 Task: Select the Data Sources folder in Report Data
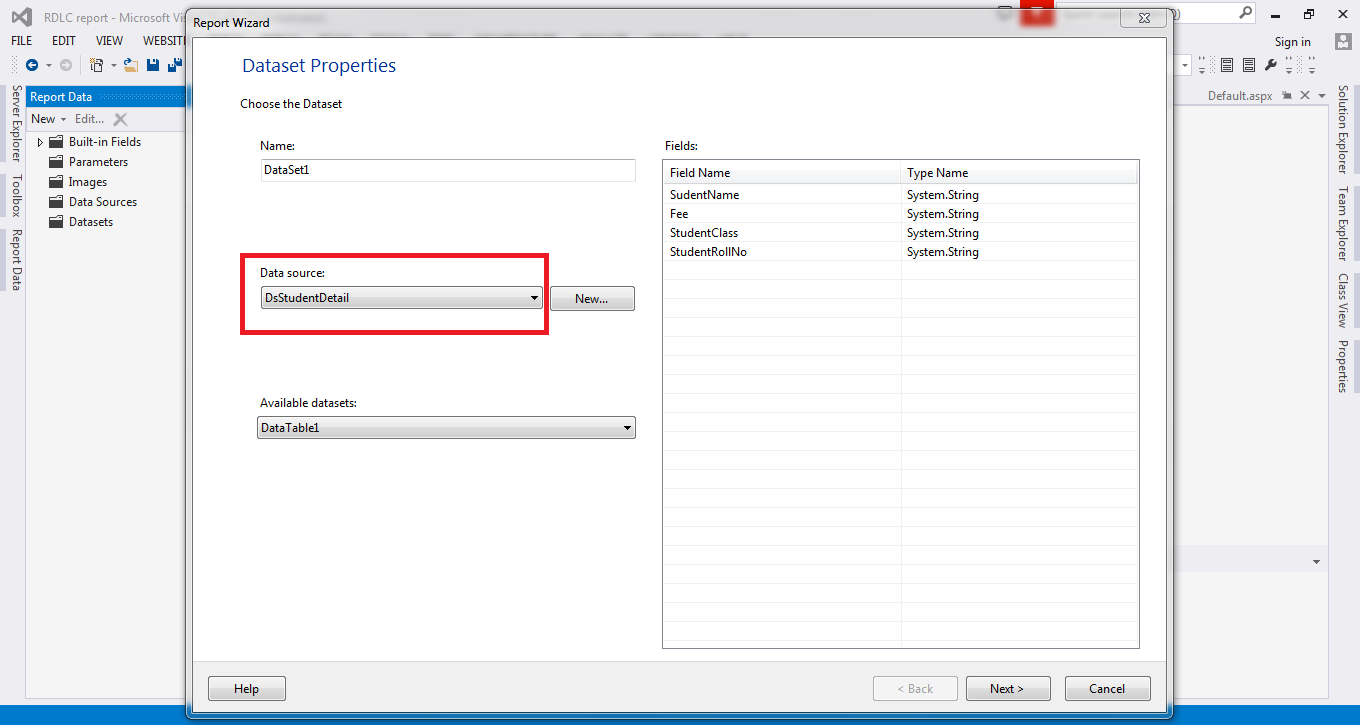click(101, 201)
